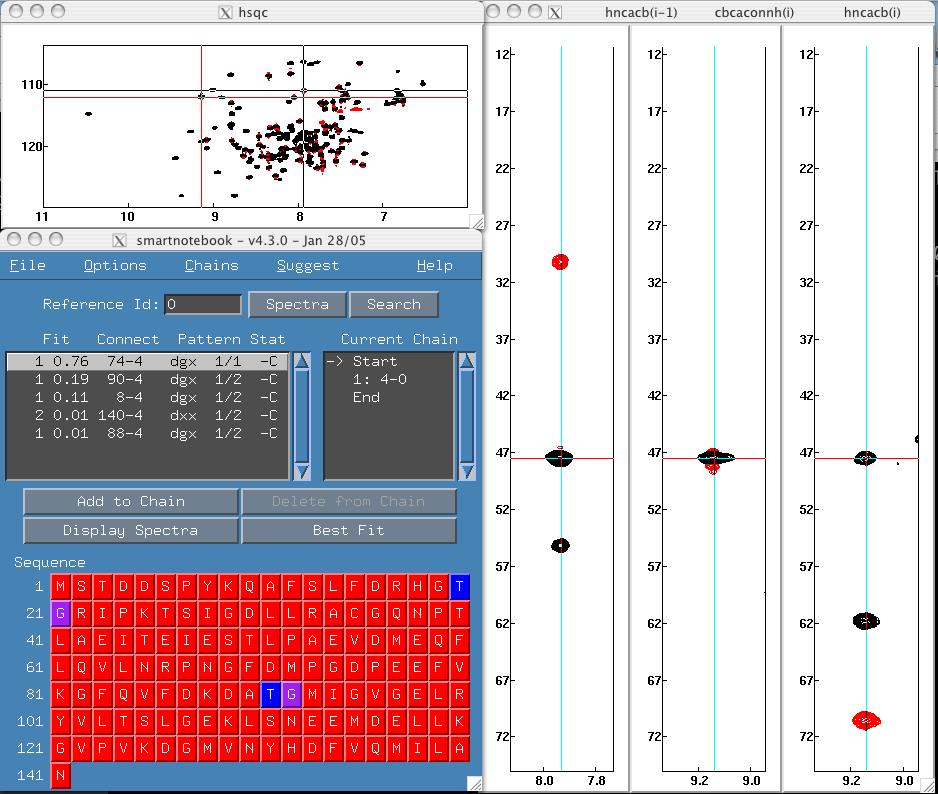Screen dimensions: 938x794
Task: Expand the Chains menu
Action: (211, 265)
